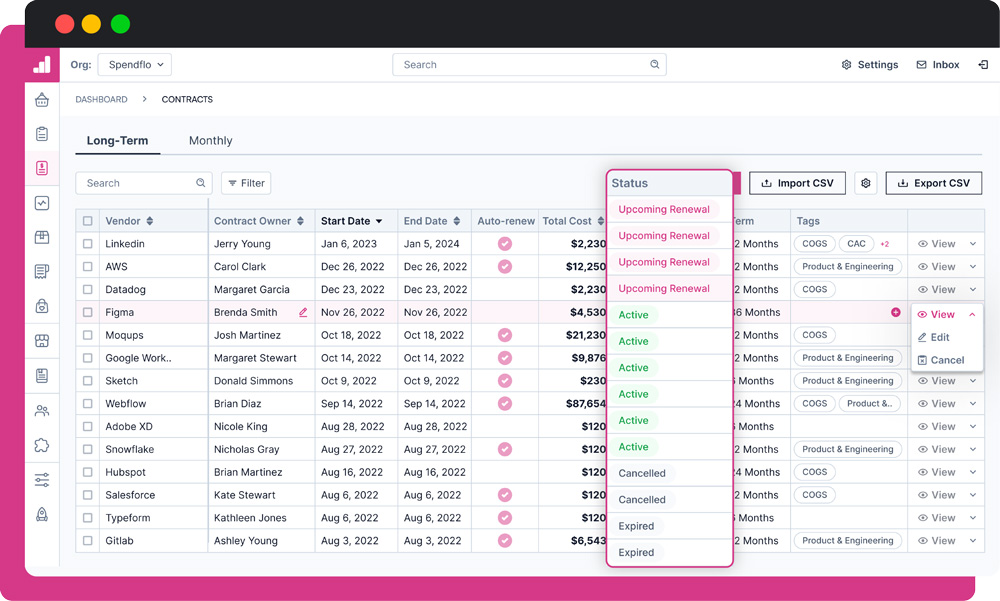Sort by End Date column arrows
The height and width of the screenshot is (601, 1000).
(457, 221)
